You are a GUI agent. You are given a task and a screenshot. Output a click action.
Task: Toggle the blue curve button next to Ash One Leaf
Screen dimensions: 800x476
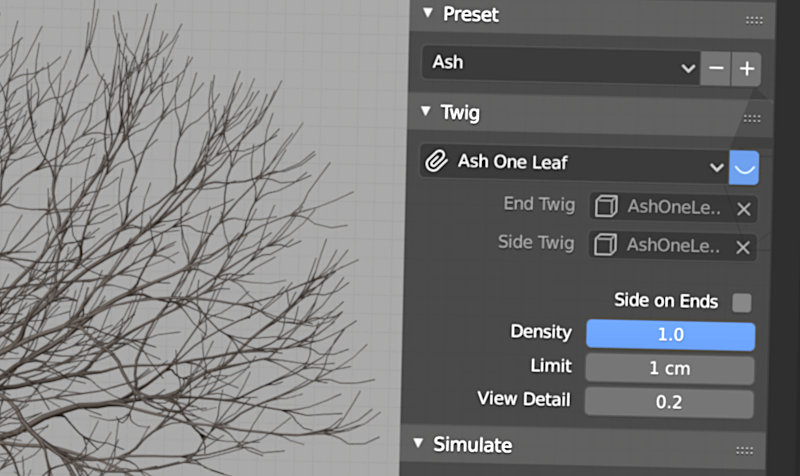(x=744, y=168)
